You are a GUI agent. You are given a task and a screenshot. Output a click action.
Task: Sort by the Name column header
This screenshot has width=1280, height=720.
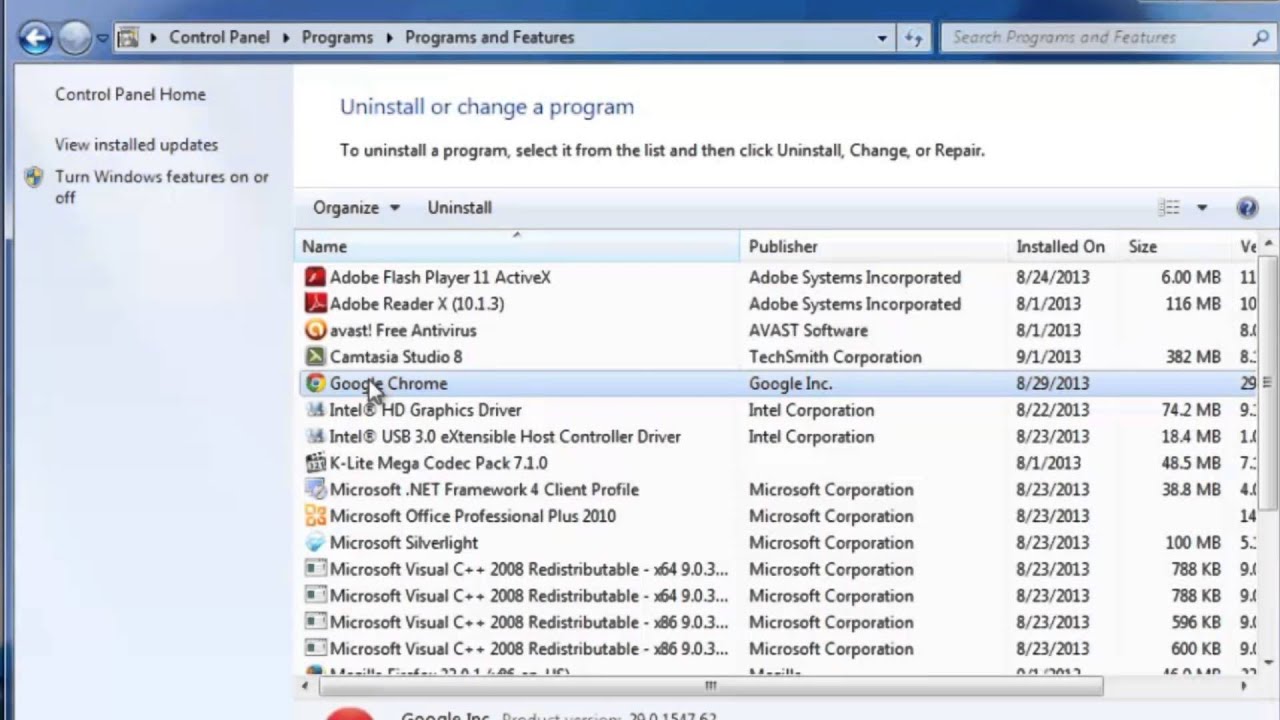coord(517,246)
